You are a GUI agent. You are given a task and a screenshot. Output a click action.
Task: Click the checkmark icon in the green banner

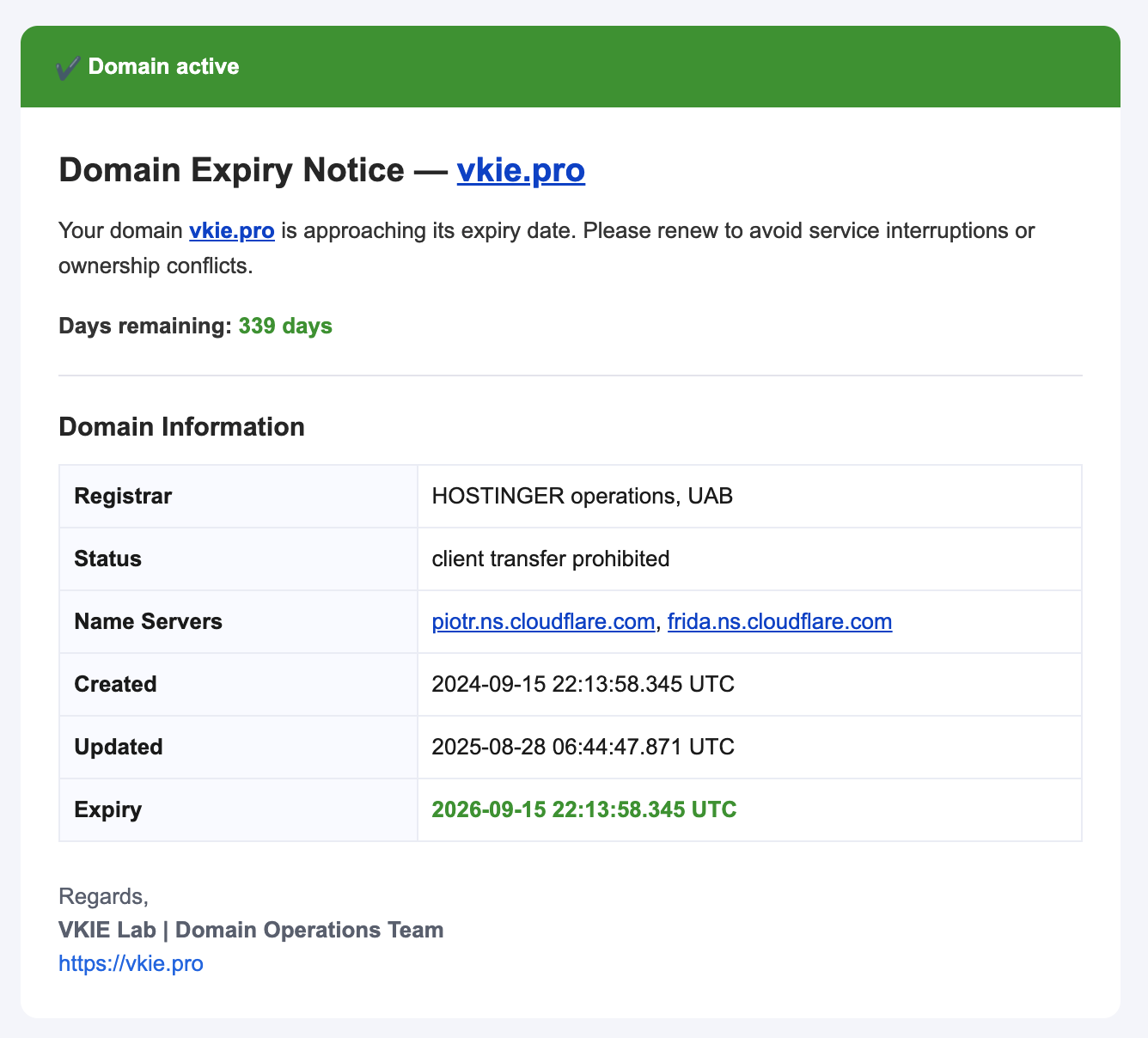68,67
